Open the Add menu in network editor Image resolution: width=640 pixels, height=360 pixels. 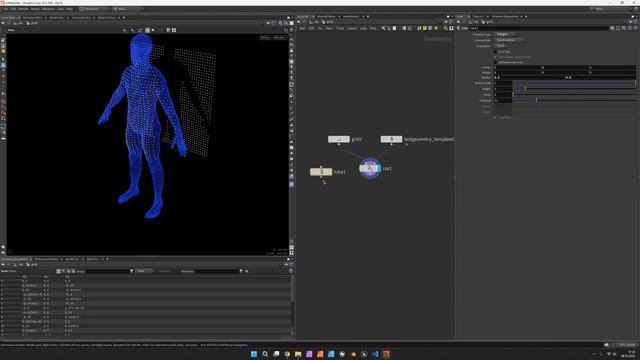point(302,28)
